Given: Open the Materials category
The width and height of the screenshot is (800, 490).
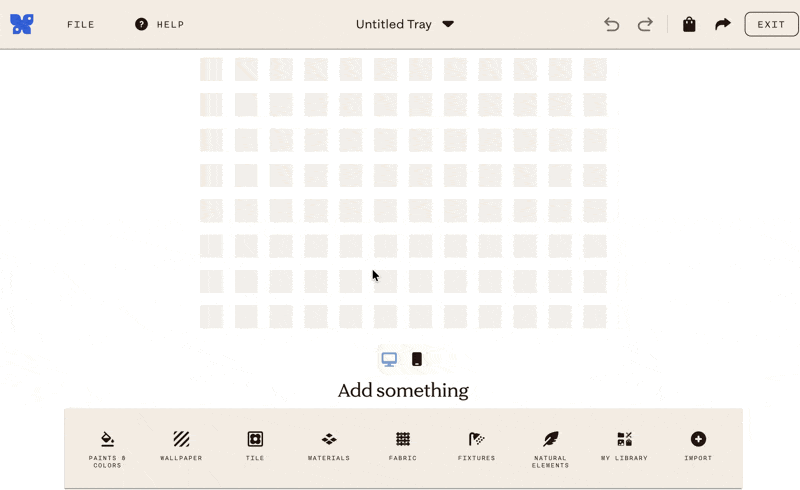Looking at the screenshot, I should [329, 446].
